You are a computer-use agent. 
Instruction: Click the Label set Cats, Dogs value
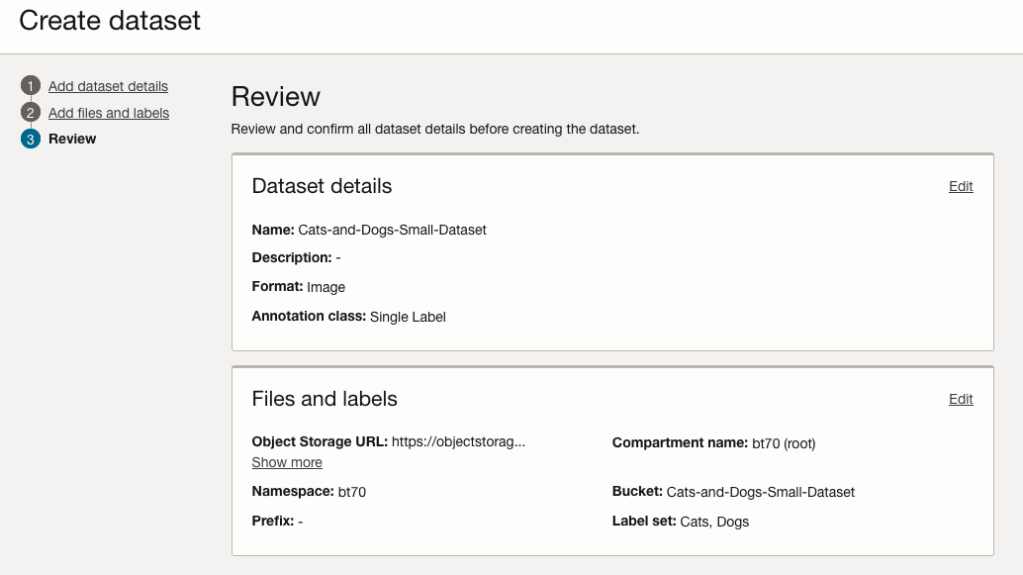[x=713, y=520]
